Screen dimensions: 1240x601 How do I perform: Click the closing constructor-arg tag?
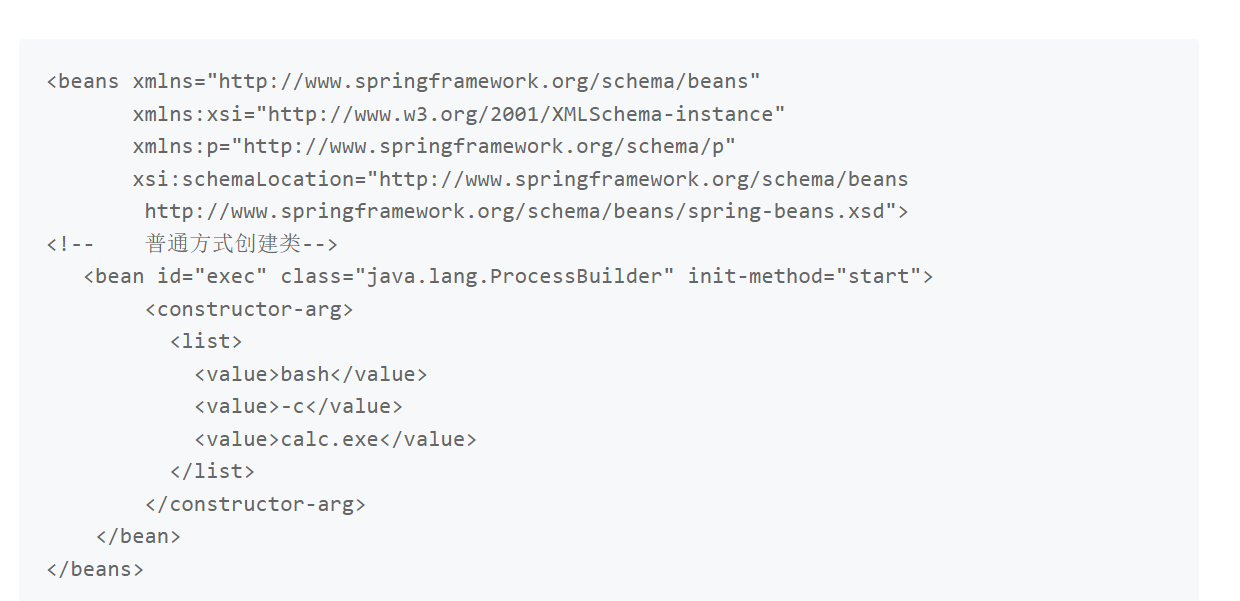click(255, 504)
